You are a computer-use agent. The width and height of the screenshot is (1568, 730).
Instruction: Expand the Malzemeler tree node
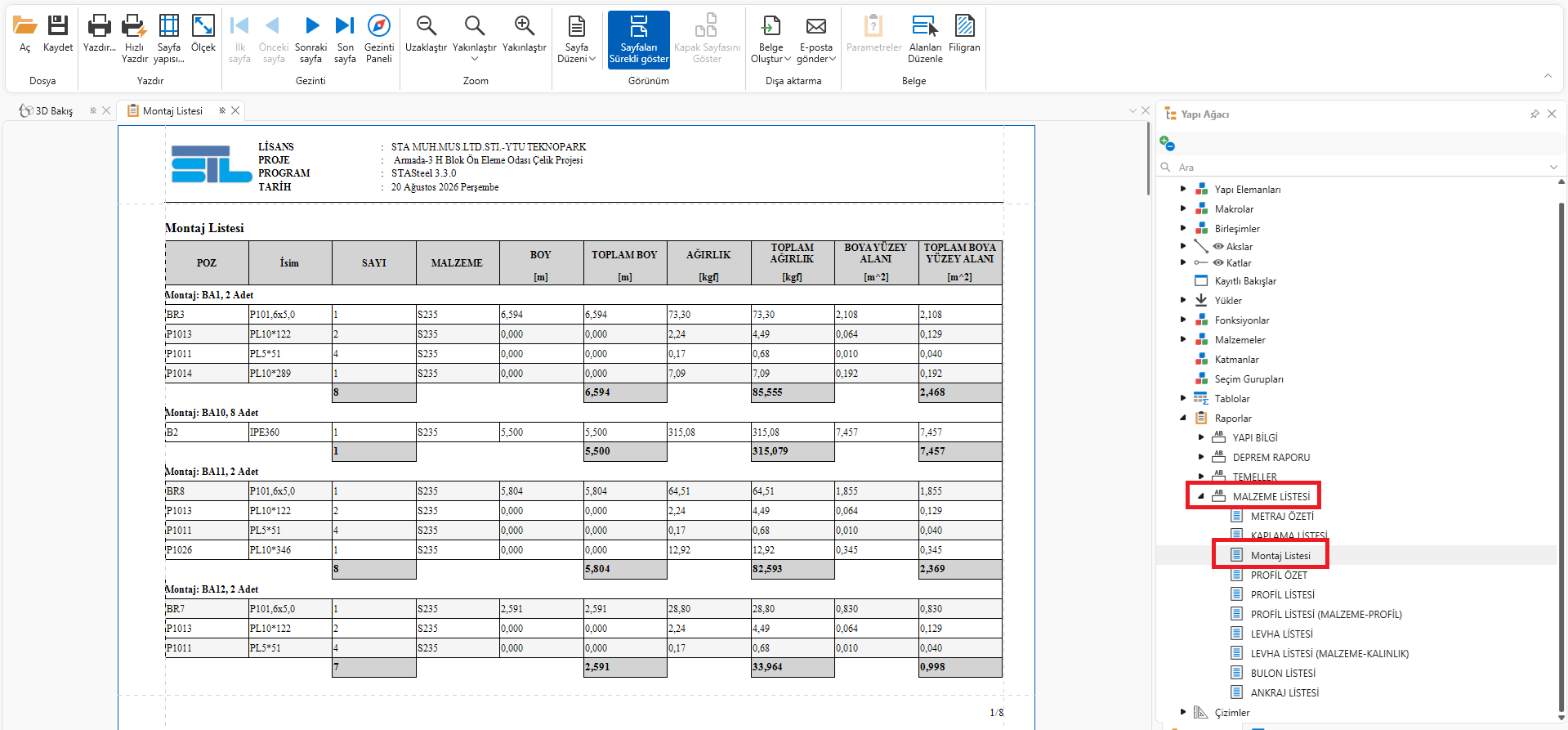click(x=1182, y=339)
